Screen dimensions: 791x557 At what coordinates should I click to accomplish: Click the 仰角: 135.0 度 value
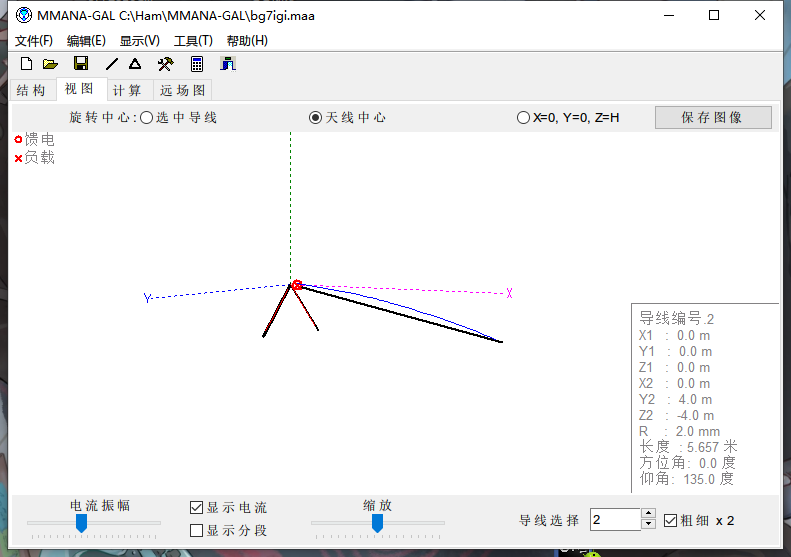click(687, 479)
